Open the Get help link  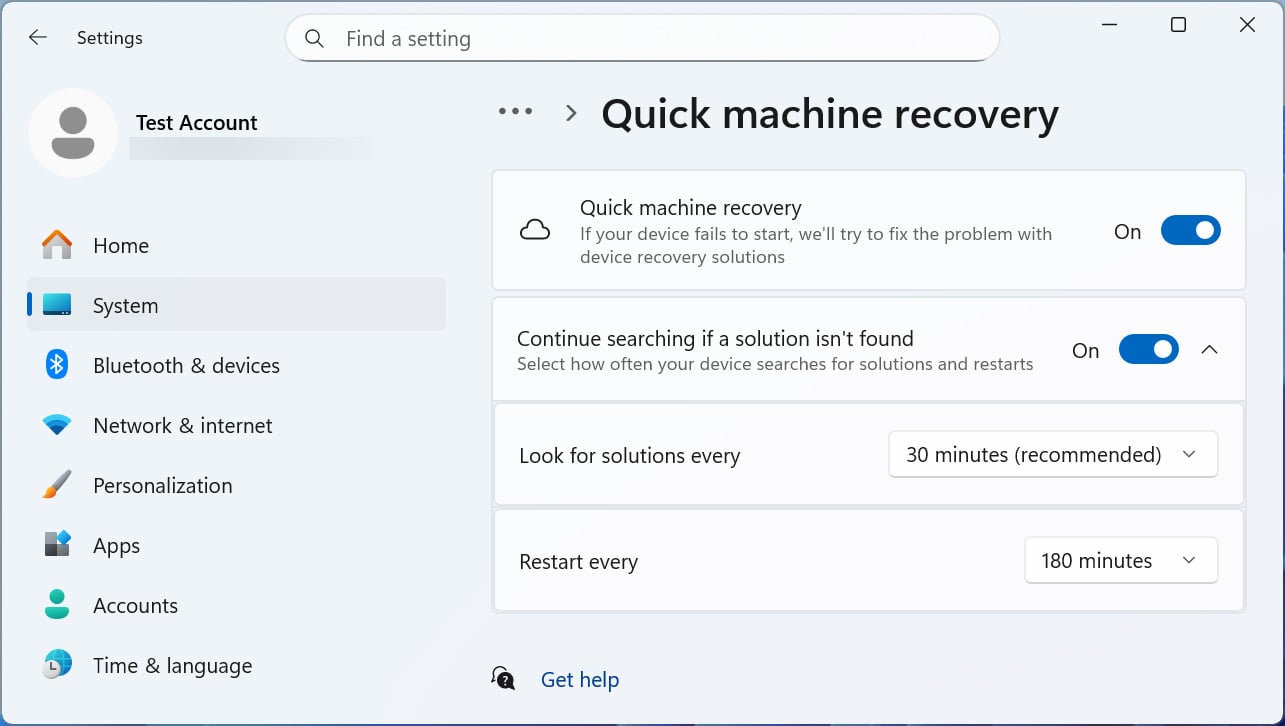click(580, 679)
